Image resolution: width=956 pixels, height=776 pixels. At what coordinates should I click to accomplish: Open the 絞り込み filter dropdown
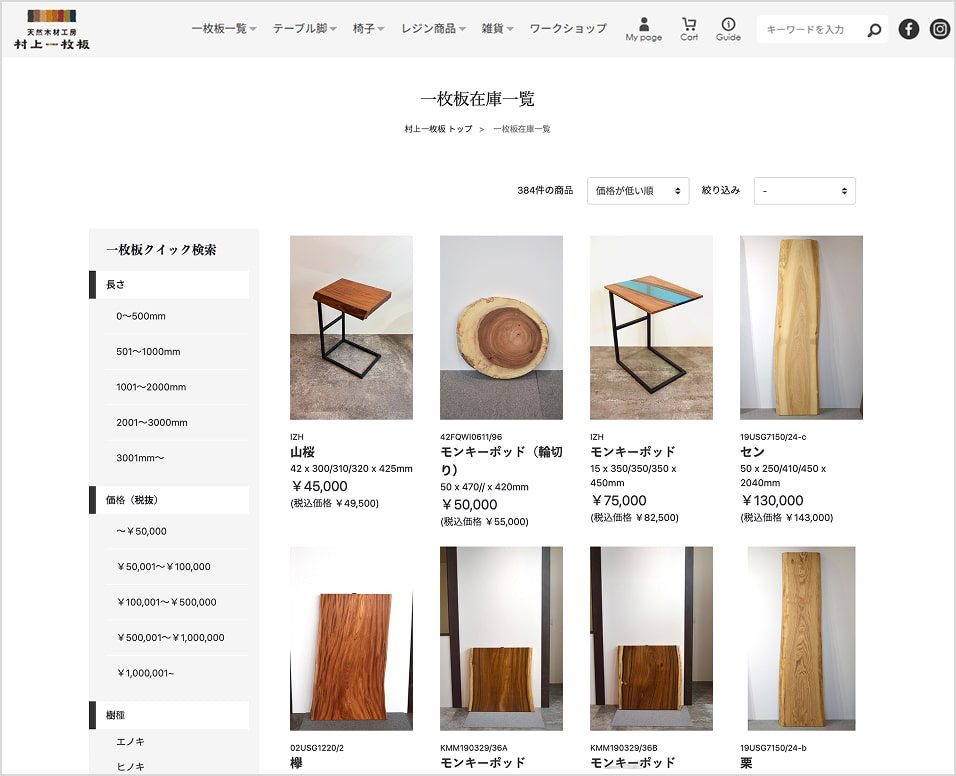[804, 190]
